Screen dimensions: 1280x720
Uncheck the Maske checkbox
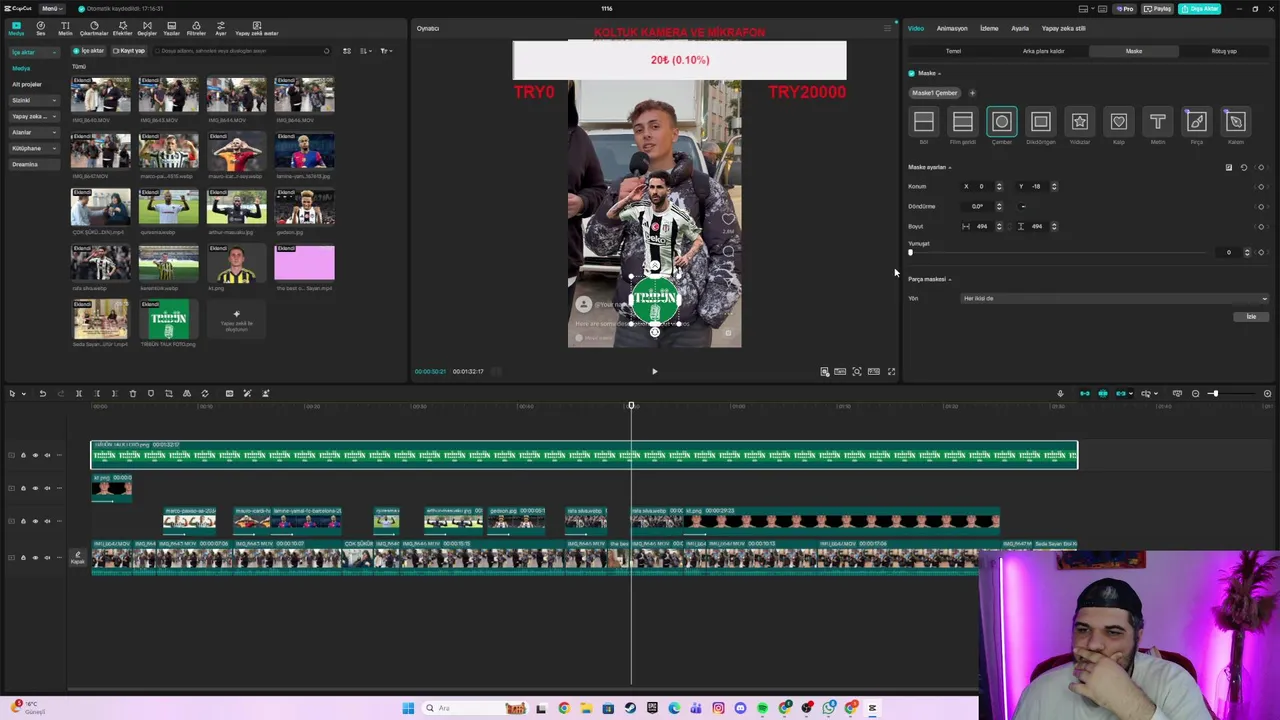[x=912, y=73]
